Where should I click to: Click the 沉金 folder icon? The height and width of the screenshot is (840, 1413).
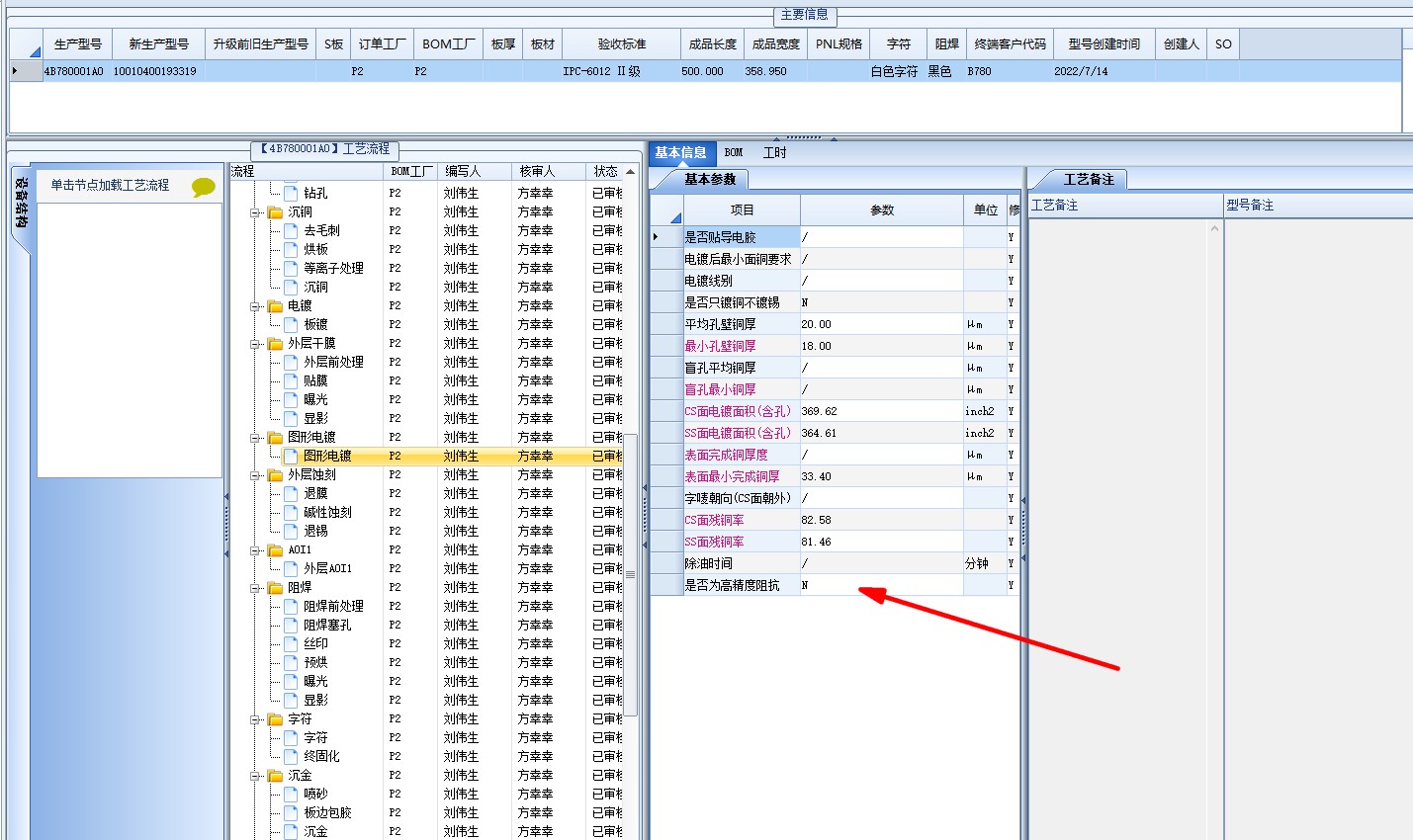click(276, 775)
